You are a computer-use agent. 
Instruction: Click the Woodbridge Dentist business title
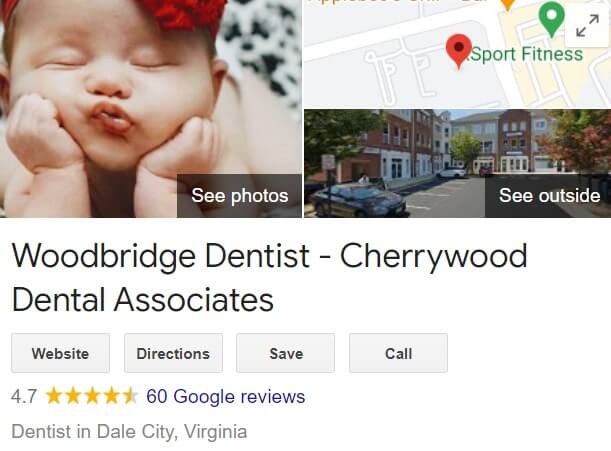pyautogui.click(x=269, y=277)
